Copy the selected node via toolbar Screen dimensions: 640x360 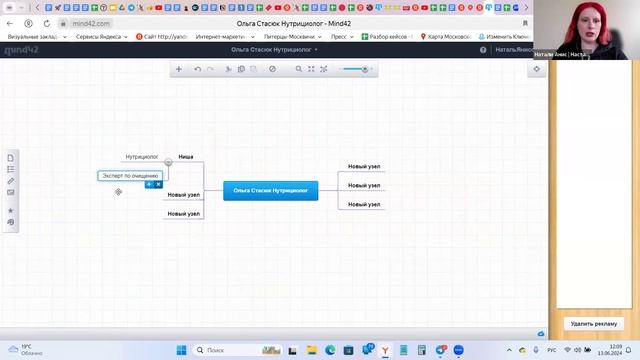(x=241, y=69)
